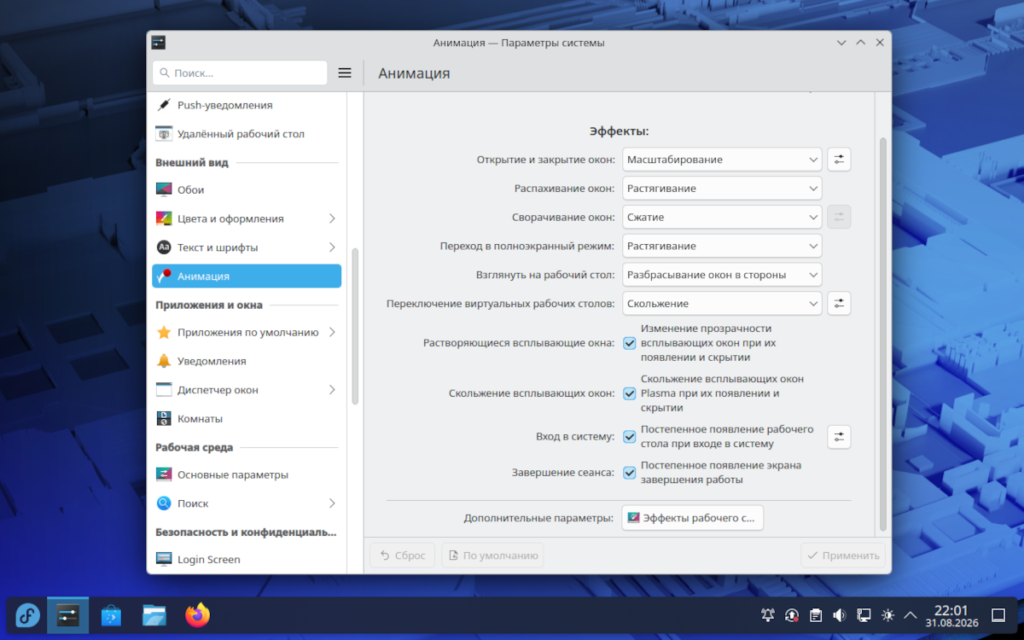
Task: Expand Цвета и оформления chevron
Action: click(332, 218)
